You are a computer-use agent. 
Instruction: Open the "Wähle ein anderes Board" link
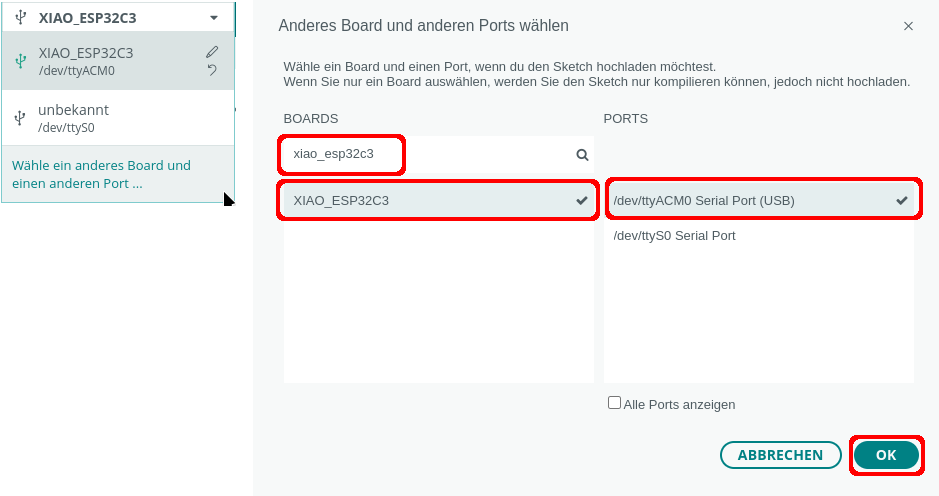(101, 174)
